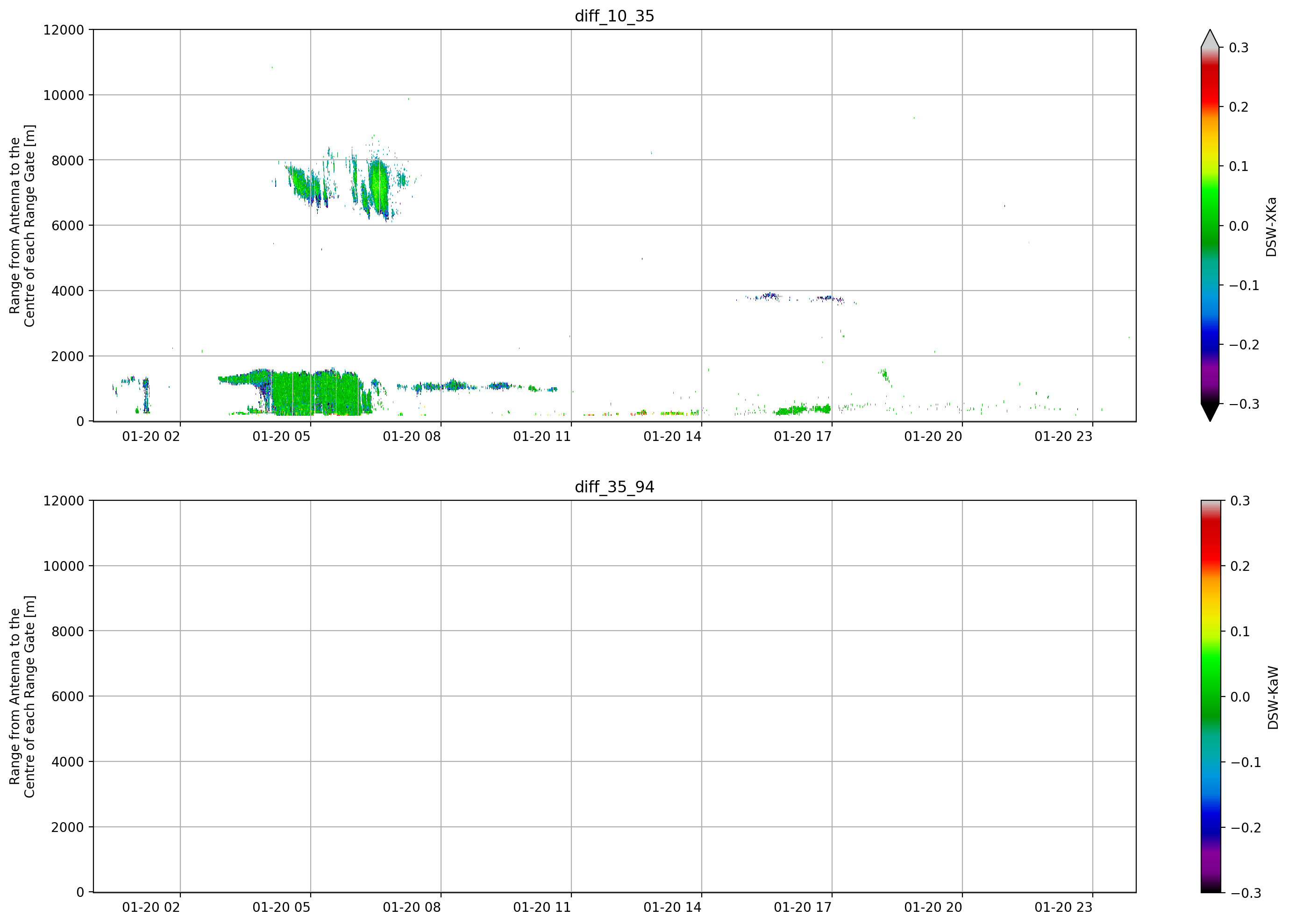Click the 01-20 14 tick under diff_35_94
Viewport: 1289px width, 924px height.
pos(672,908)
